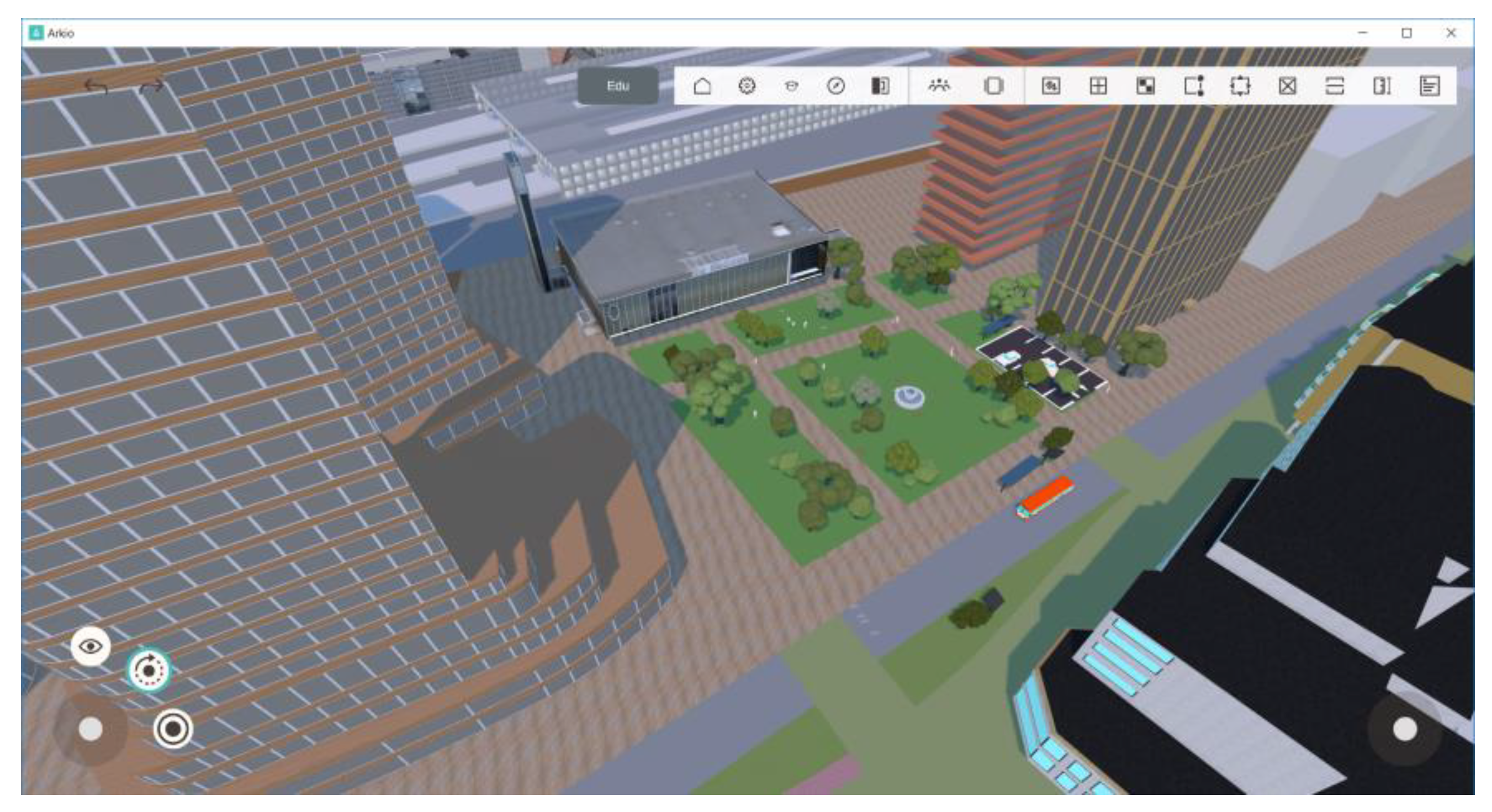Click the left movement joystick knob
The height and width of the screenshot is (812, 1492).
(91, 729)
